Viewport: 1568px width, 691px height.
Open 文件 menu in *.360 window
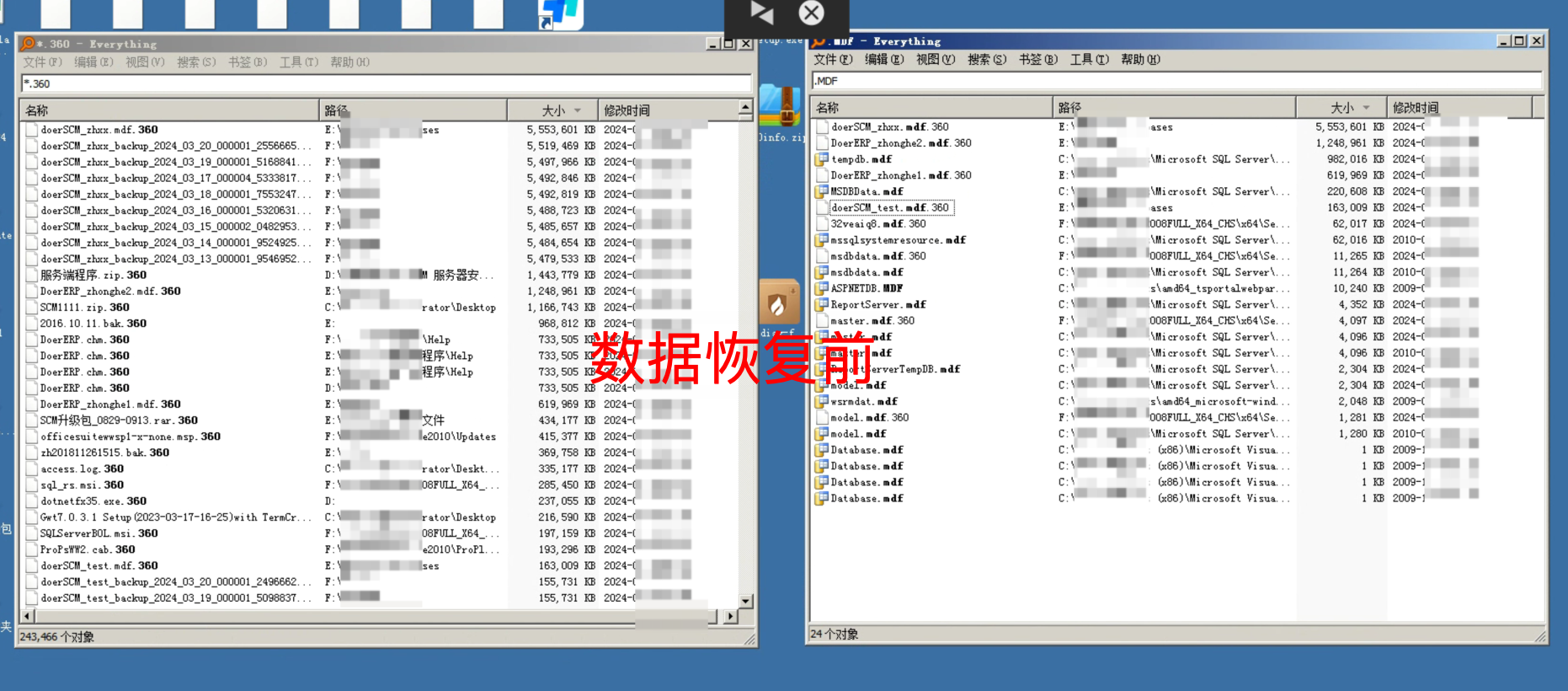[42, 62]
